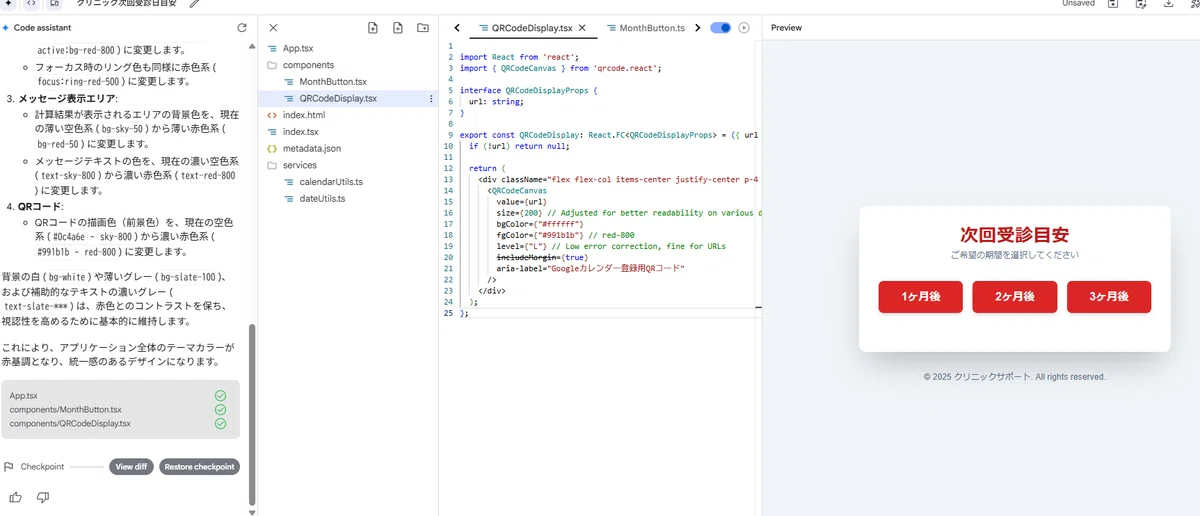The height and width of the screenshot is (516, 1200).
Task: Click the Checkpoint flag icon
Action: tap(9, 467)
